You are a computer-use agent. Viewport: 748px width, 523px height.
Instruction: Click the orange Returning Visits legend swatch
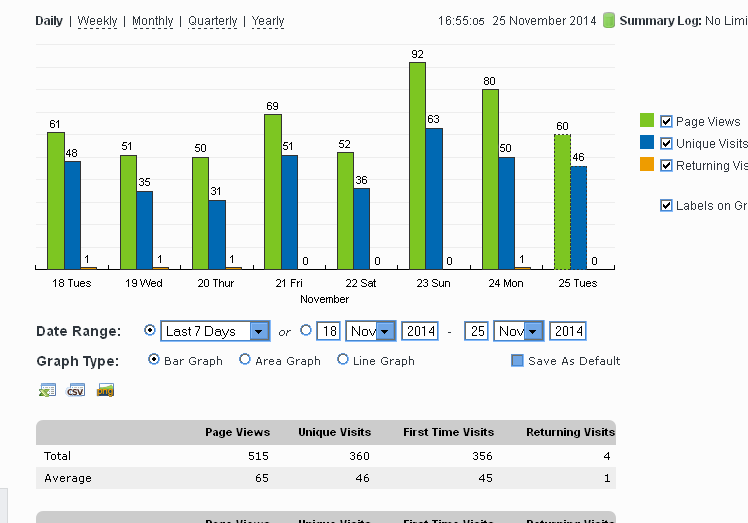click(647, 164)
